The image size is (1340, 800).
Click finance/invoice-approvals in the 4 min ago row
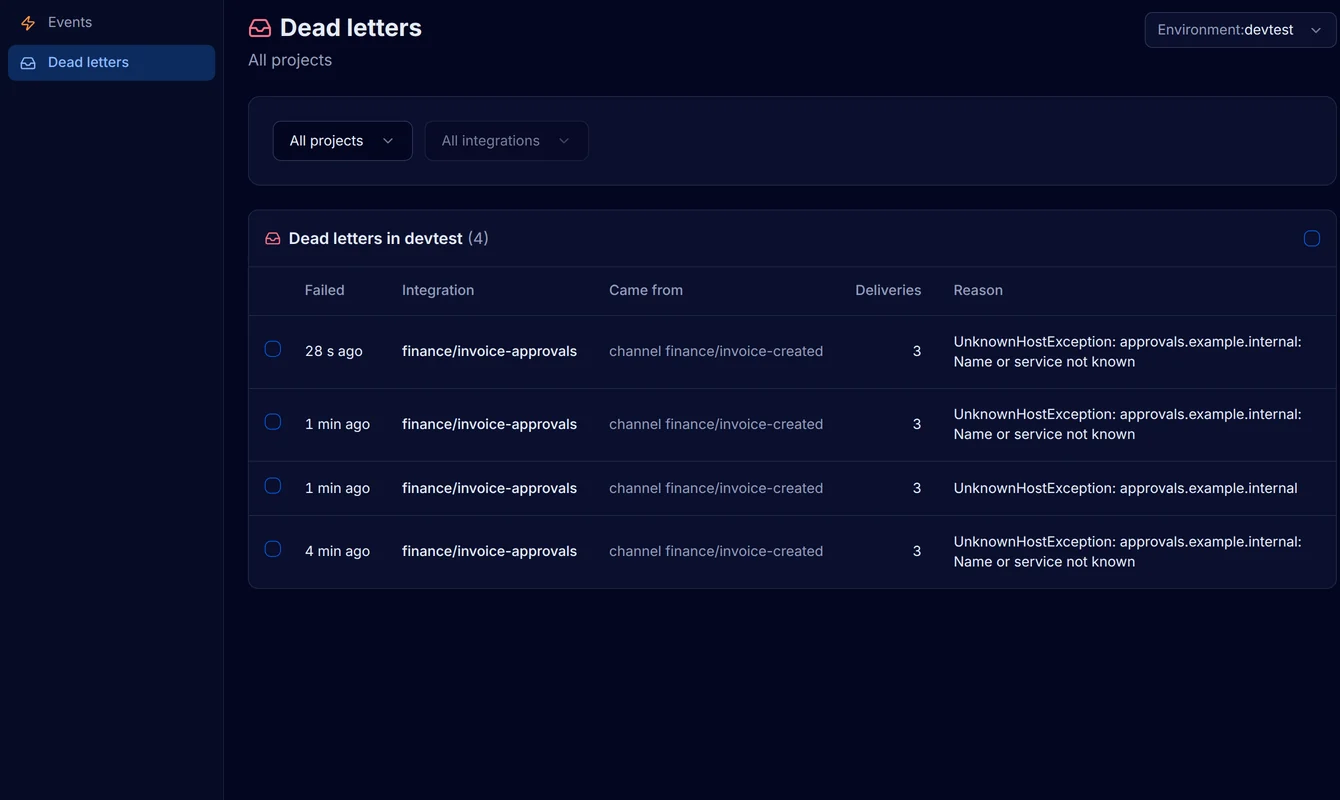pos(489,551)
